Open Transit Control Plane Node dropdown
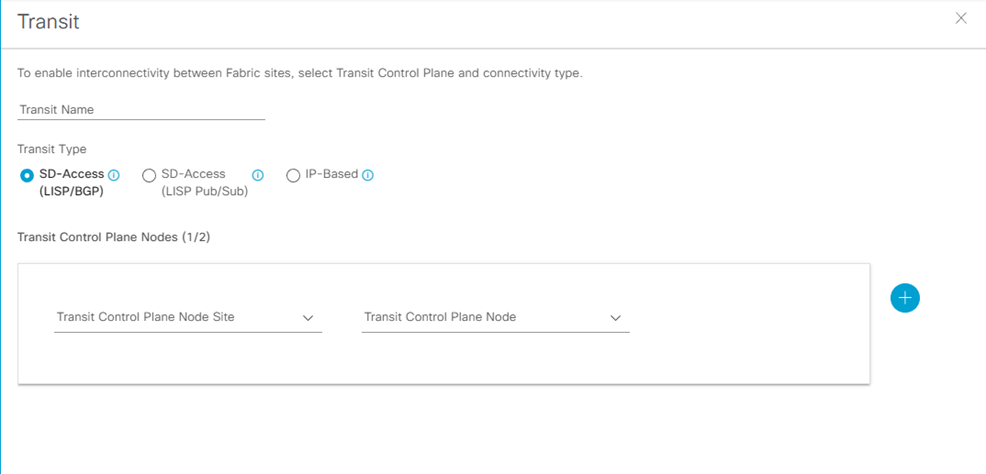The width and height of the screenshot is (986, 474). 495,318
